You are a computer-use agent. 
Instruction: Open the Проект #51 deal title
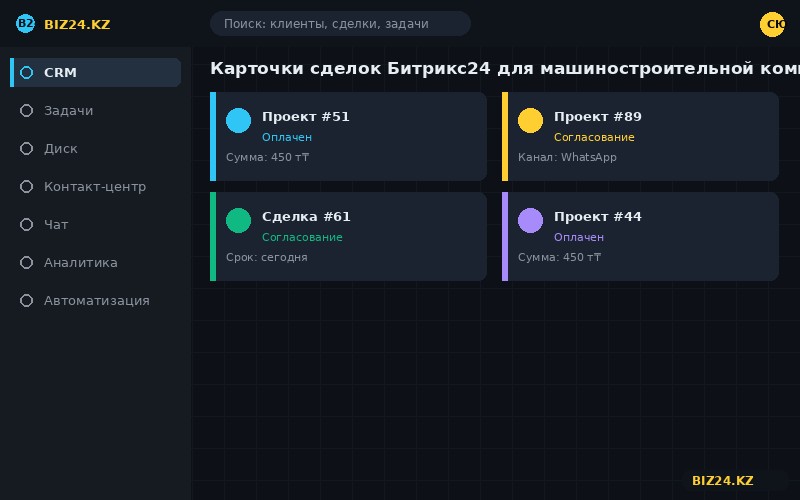pos(306,117)
